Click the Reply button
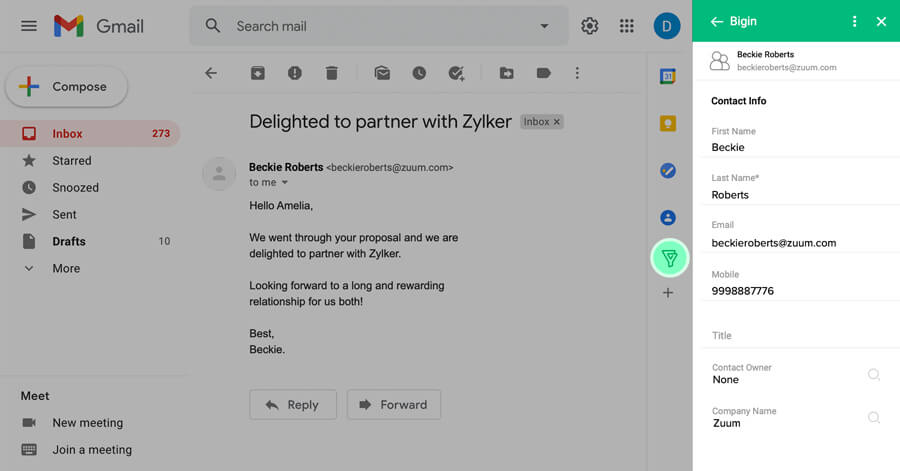900x471 pixels. (291, 404)
